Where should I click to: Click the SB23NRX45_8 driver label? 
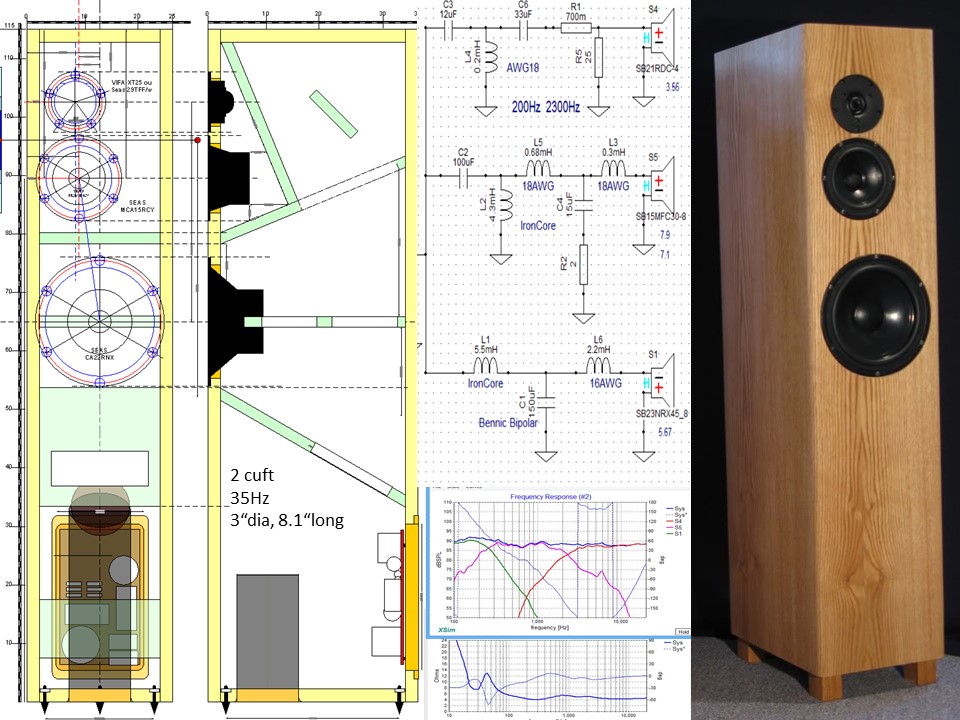tap(662, 413)
